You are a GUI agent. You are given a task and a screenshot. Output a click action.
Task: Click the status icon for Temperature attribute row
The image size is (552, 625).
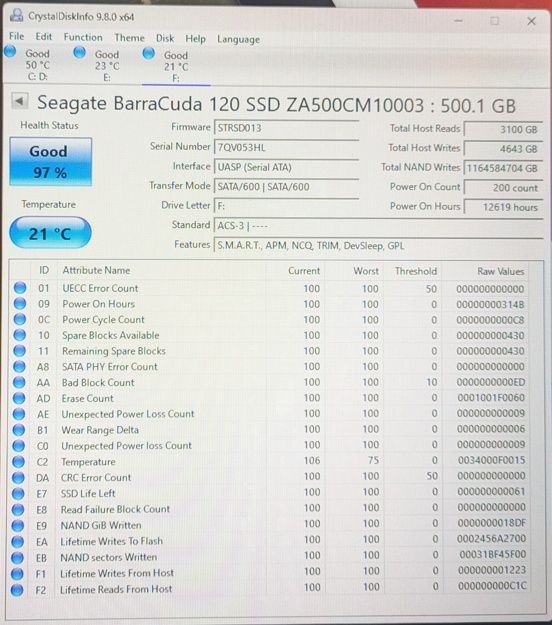(x=18, y=462)
